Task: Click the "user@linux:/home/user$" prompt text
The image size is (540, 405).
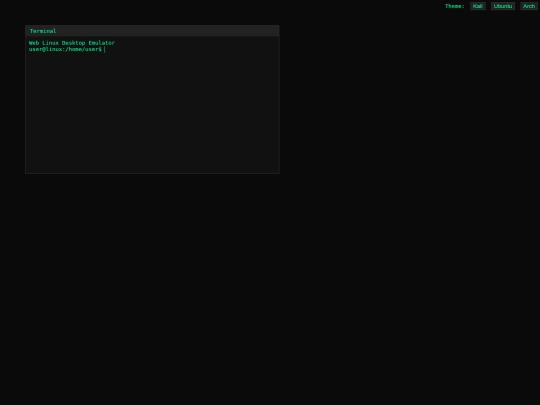Action: (x=65, y=49)
